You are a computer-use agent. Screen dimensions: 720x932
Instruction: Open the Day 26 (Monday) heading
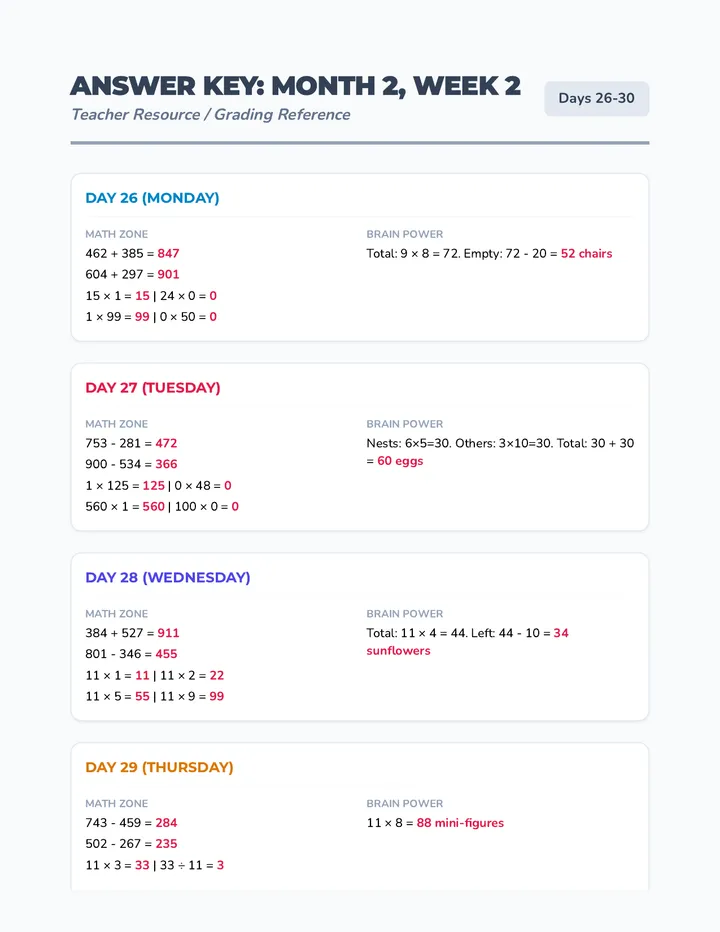pyautogui.click(x=152, y=198)
